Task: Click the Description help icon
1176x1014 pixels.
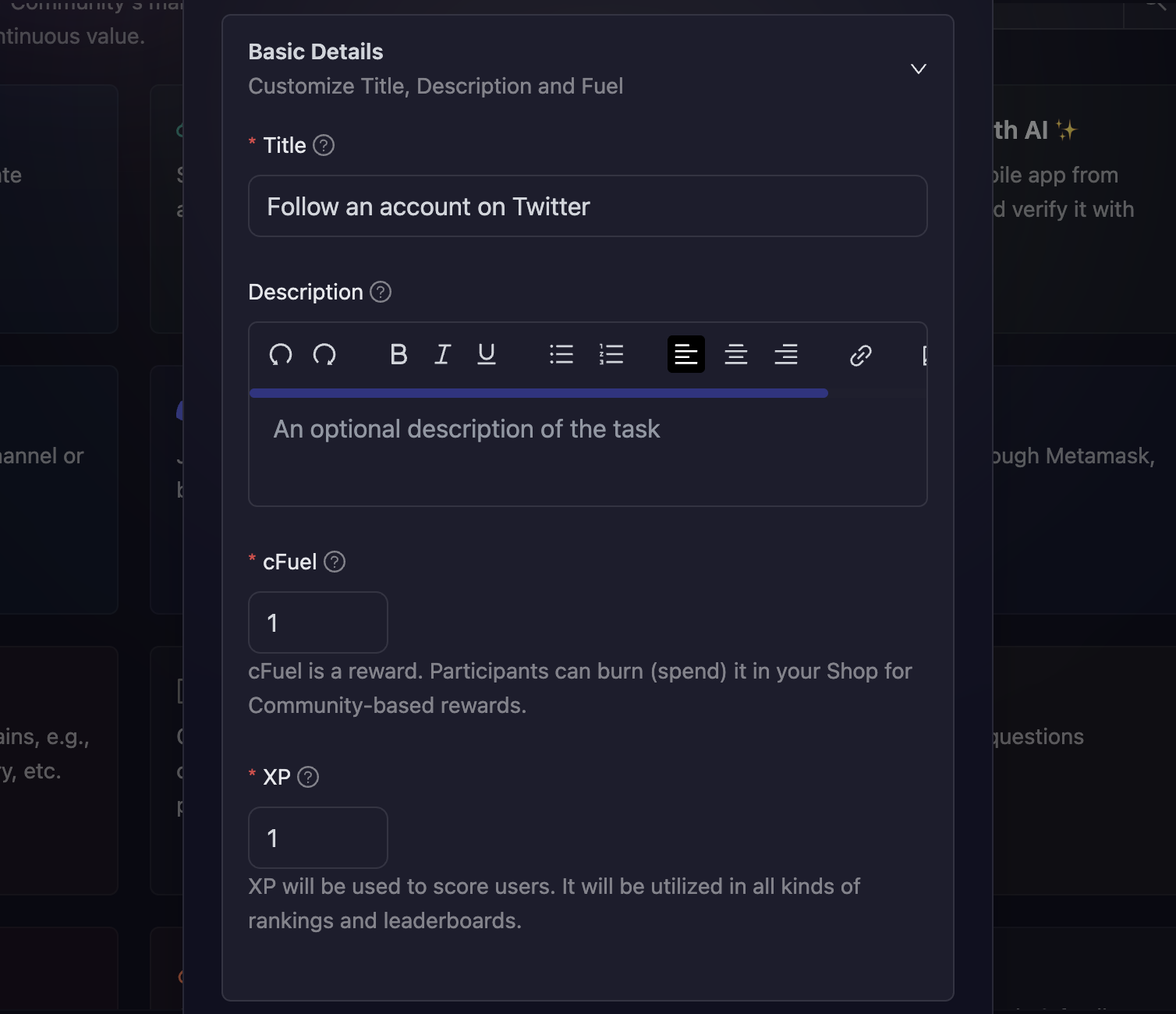Action: click(x=381, y=292)
